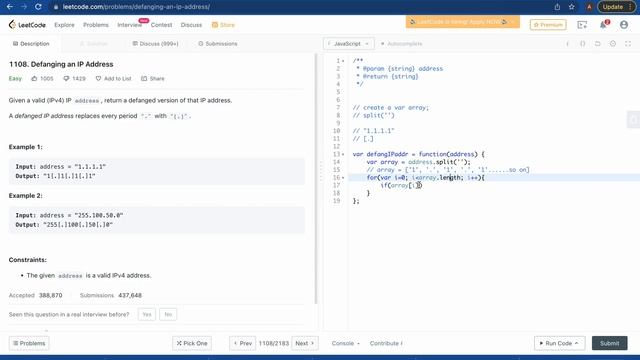Expand the Console panel
640x360 pixels.
[345, 343]
